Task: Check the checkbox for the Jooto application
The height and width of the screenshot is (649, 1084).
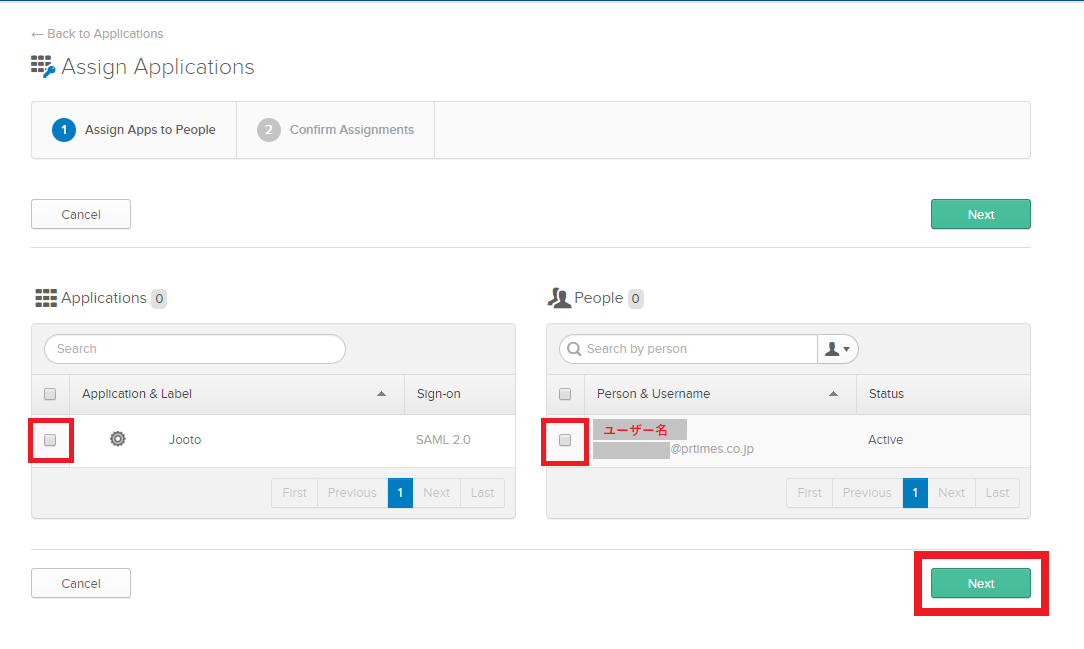Action: tap(50, 440)
